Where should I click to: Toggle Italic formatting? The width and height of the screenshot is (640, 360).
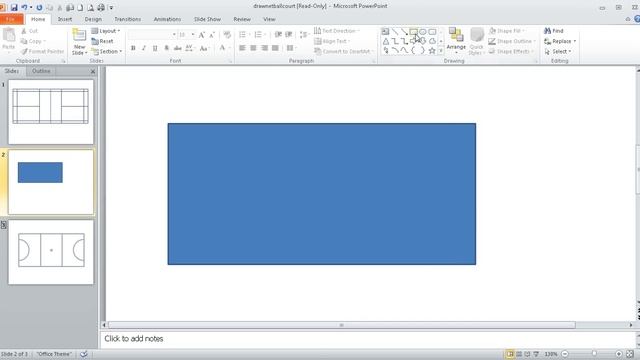click(x=144, y=48)
